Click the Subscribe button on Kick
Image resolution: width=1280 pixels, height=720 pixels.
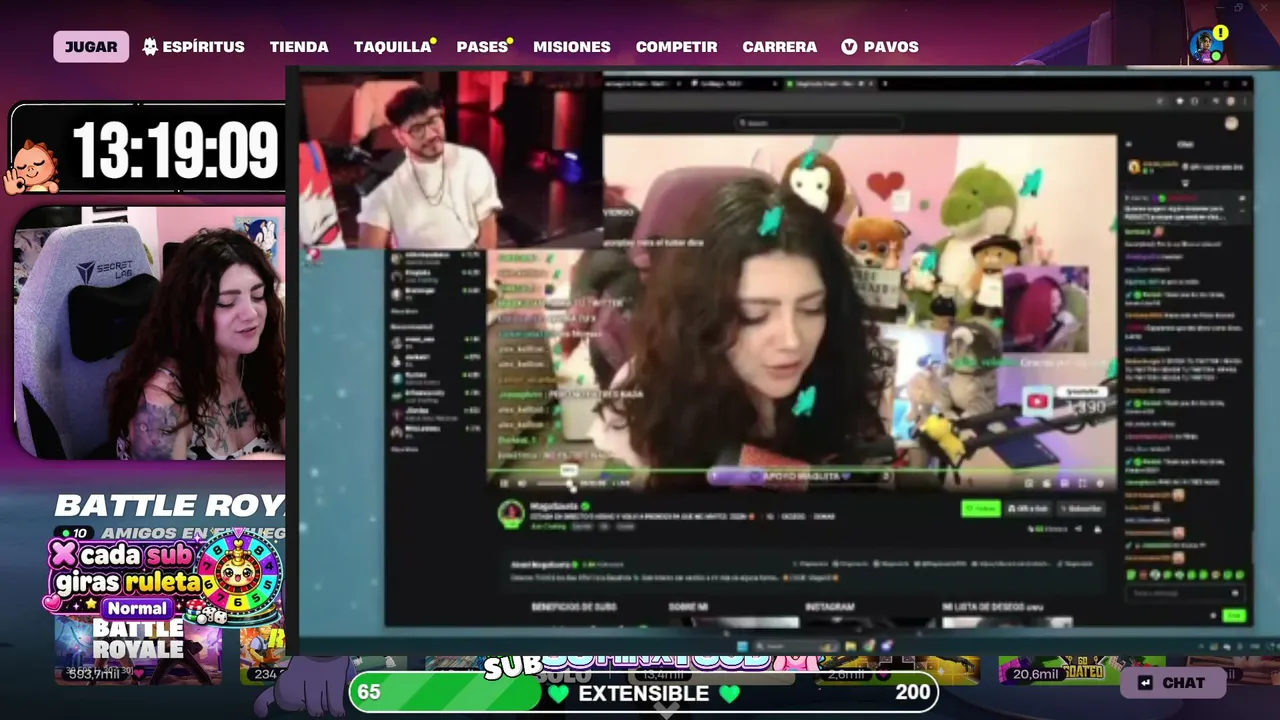pyautogui.click(x=1081, y=509)
